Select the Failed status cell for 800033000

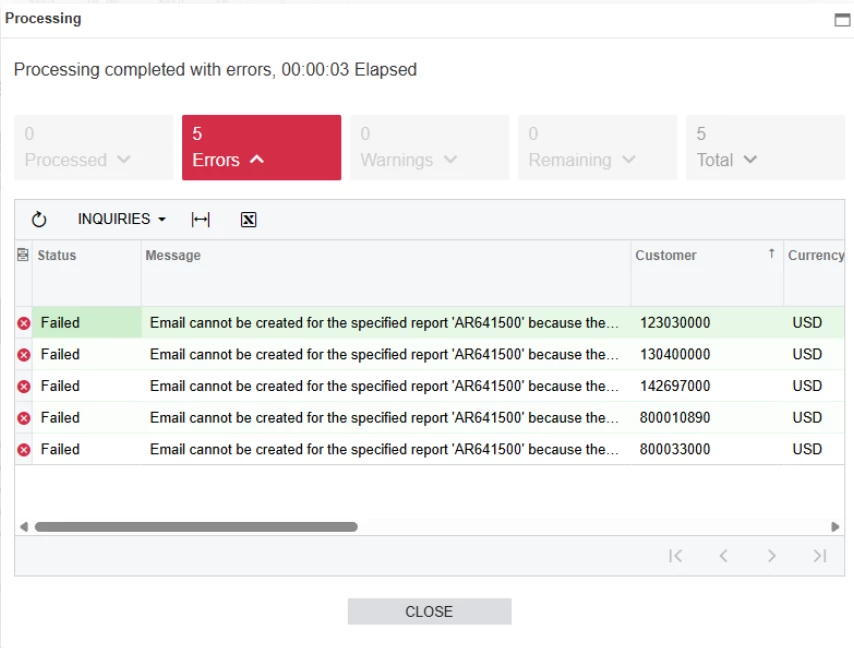[x=87, y=449]
